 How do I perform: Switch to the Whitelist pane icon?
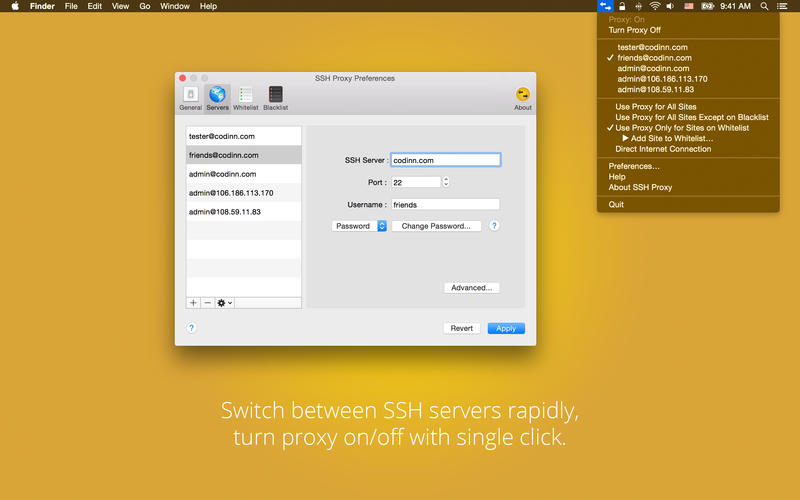click(x=245, y=97)
